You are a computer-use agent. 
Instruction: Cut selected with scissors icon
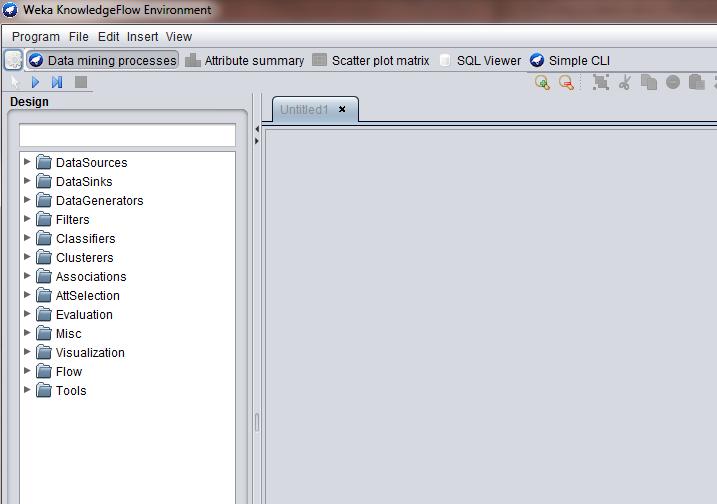point(625,82)
